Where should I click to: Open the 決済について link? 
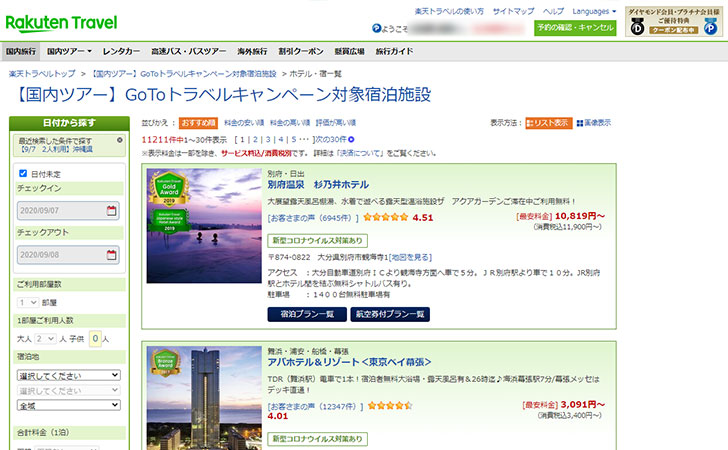coord(361,153)
